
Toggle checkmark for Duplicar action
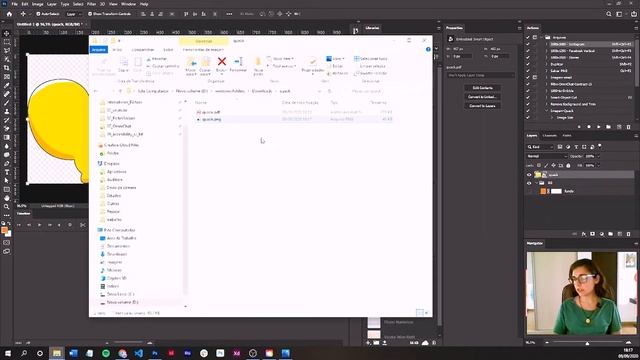(x=528, y=64)
